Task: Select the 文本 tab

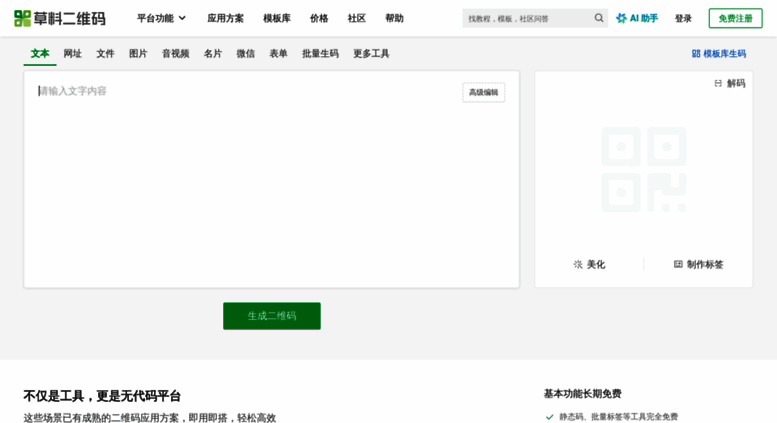Action: (x=40, y=53)
